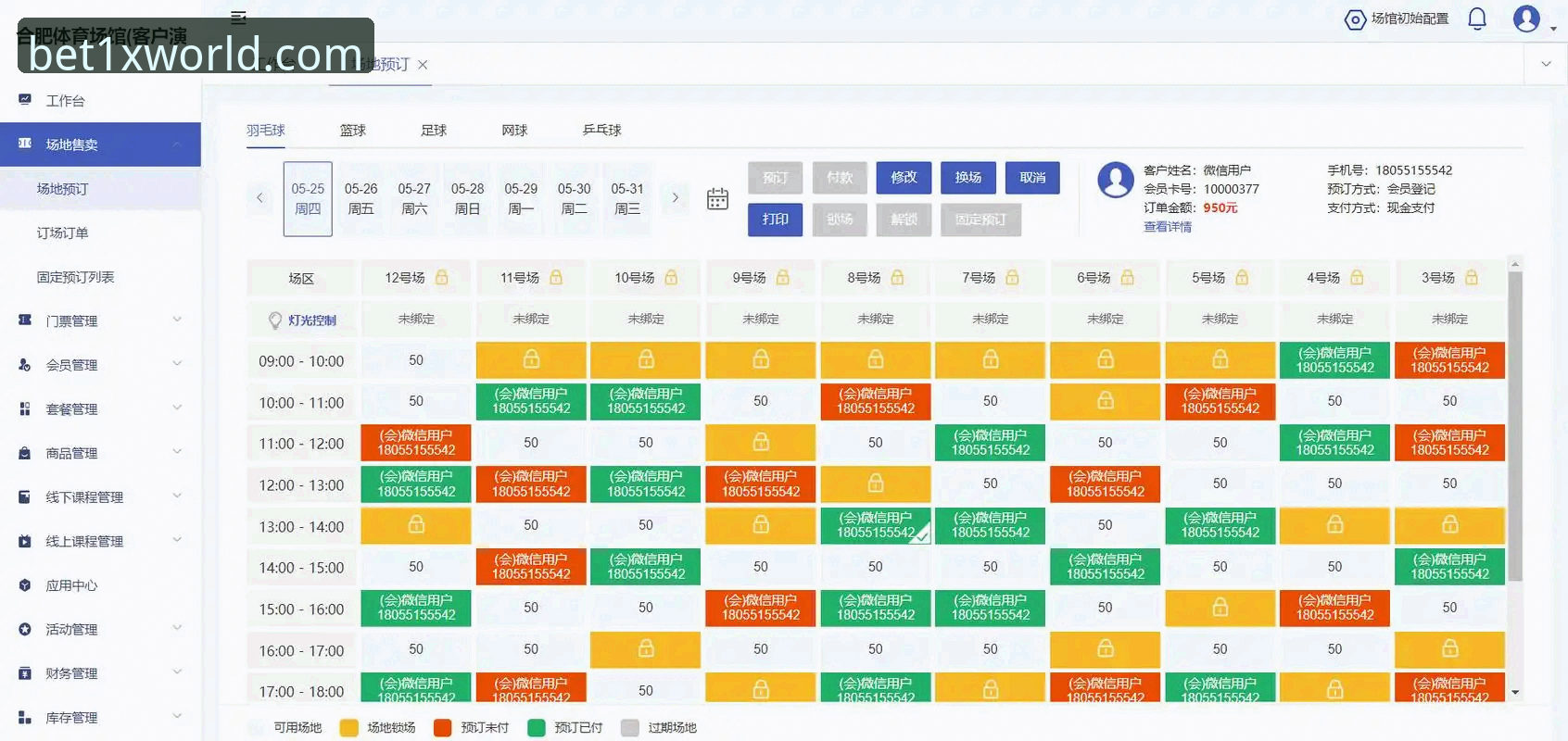The height and width of the screenshot is (741, 1568).
Task: Go to previous week of dates
Action: coord(259,197)
